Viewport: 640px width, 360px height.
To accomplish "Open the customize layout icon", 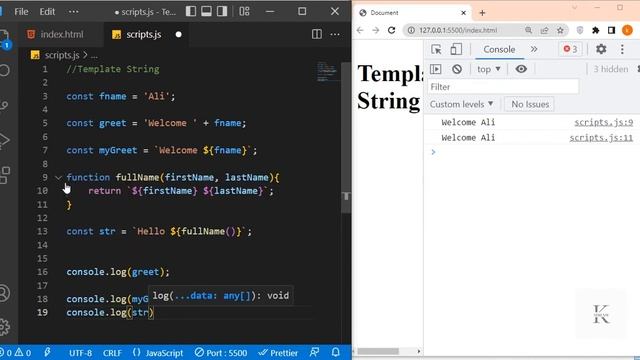I will 244,11.
